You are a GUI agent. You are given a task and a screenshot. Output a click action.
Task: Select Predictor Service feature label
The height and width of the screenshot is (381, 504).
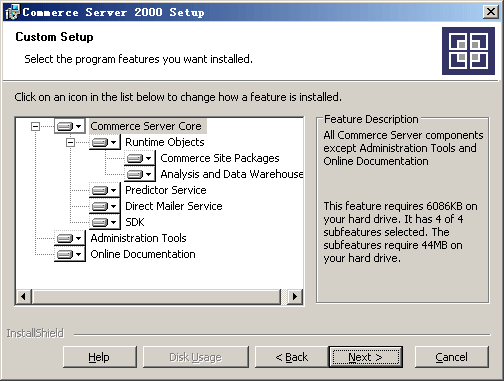[x=166, y=190]
